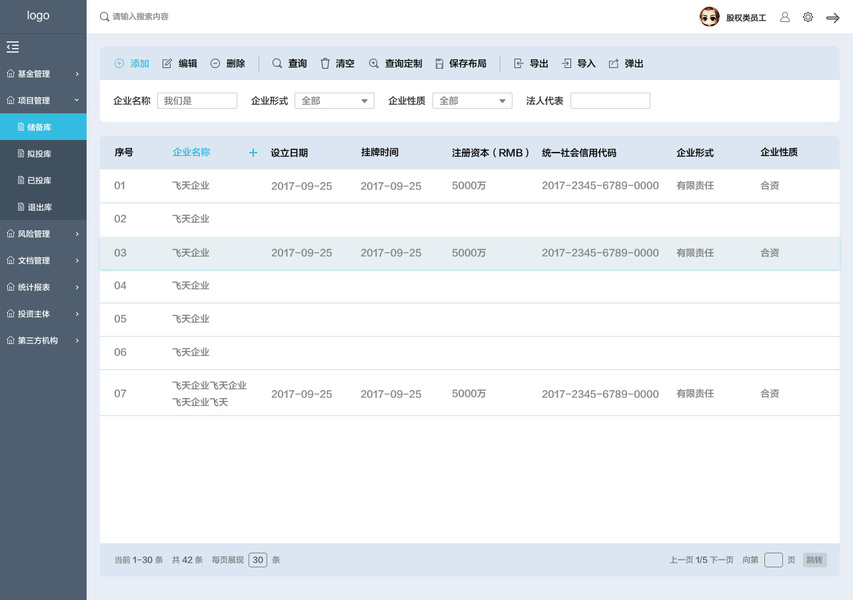The width and height of the screenshot is (853, 600).
Task: Open the 基金管理 menu item
Action: point(43,73)
